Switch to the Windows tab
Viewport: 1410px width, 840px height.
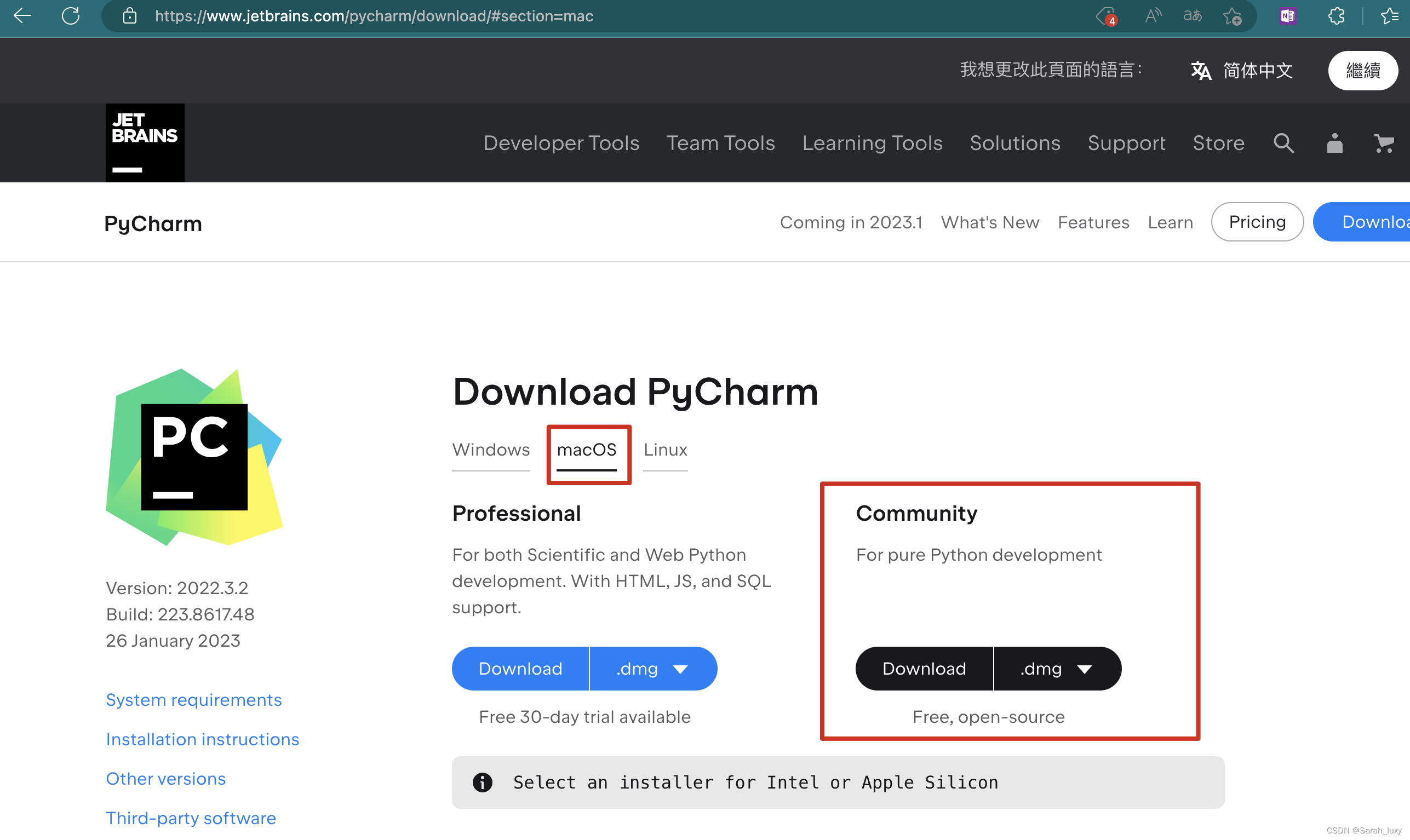(491, 450)
